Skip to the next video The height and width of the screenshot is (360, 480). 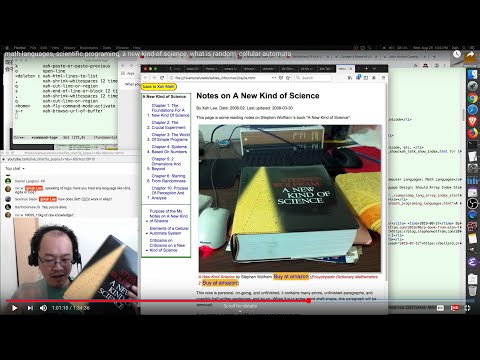(30, 308)
